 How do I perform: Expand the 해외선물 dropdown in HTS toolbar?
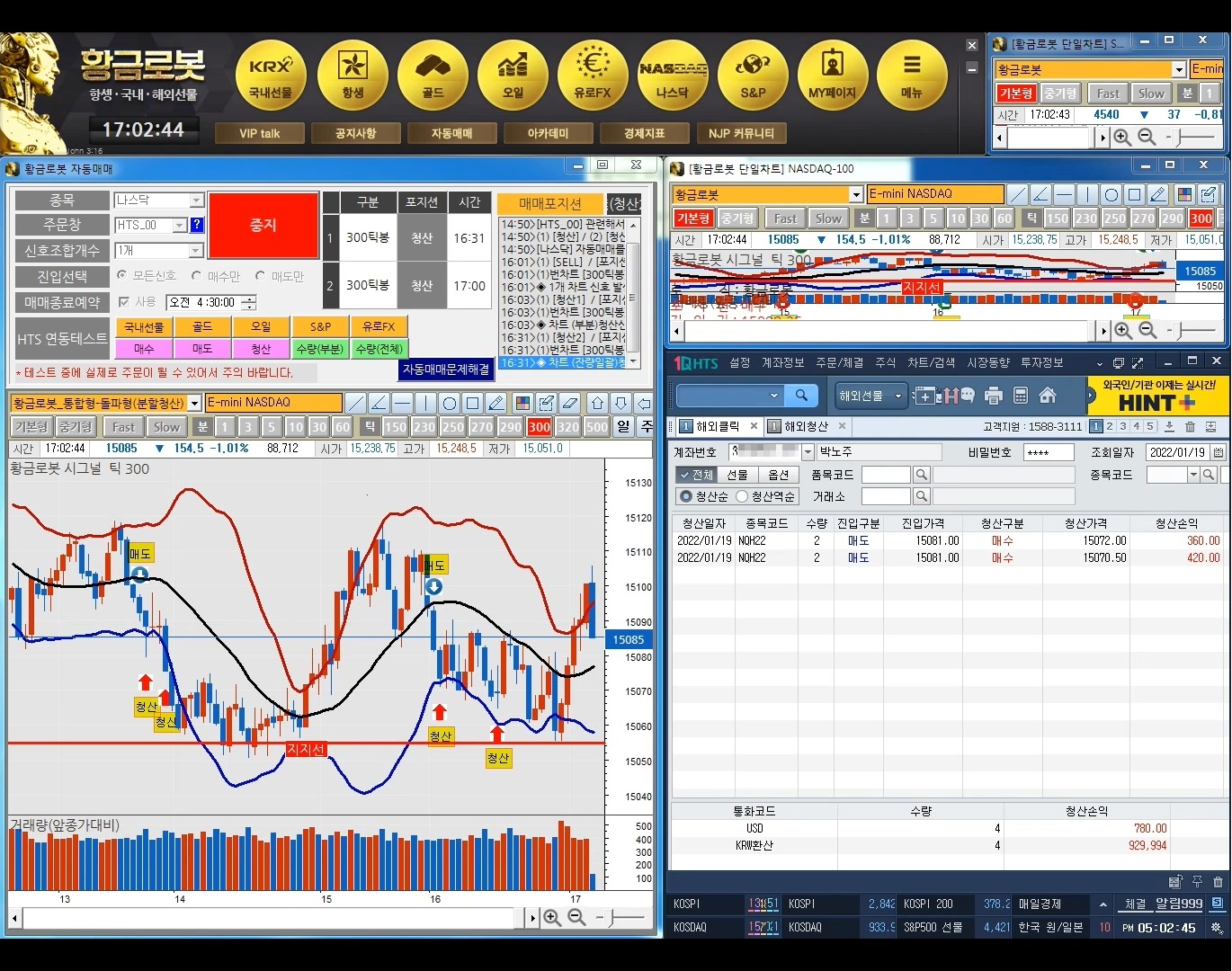coord(897,396)
